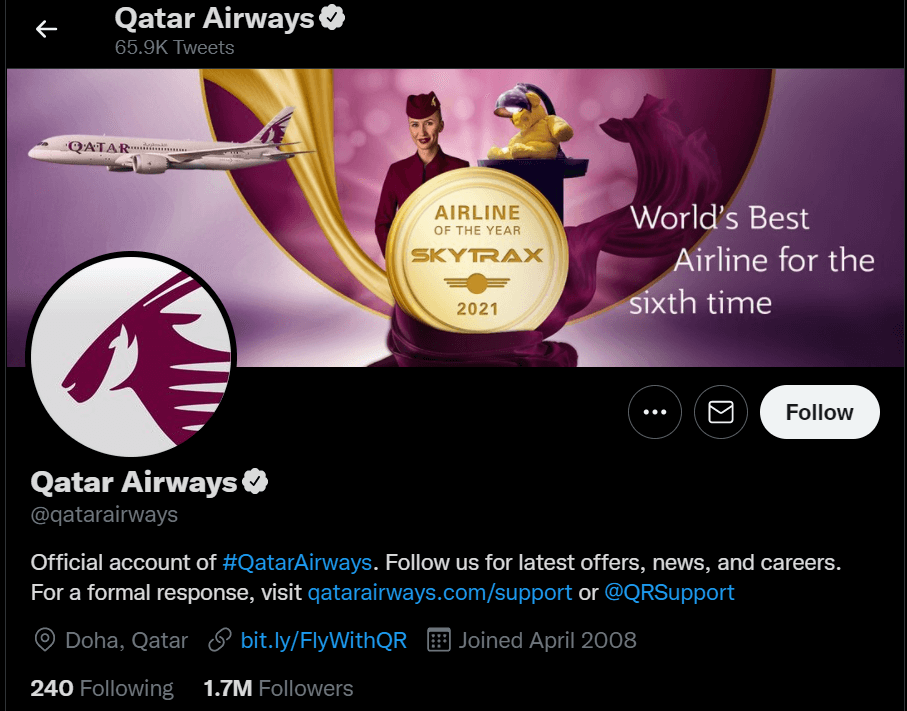View the 1.7M Followers list
The height and width of the screenshot is (711, 907).
click(x=278, y=688)
